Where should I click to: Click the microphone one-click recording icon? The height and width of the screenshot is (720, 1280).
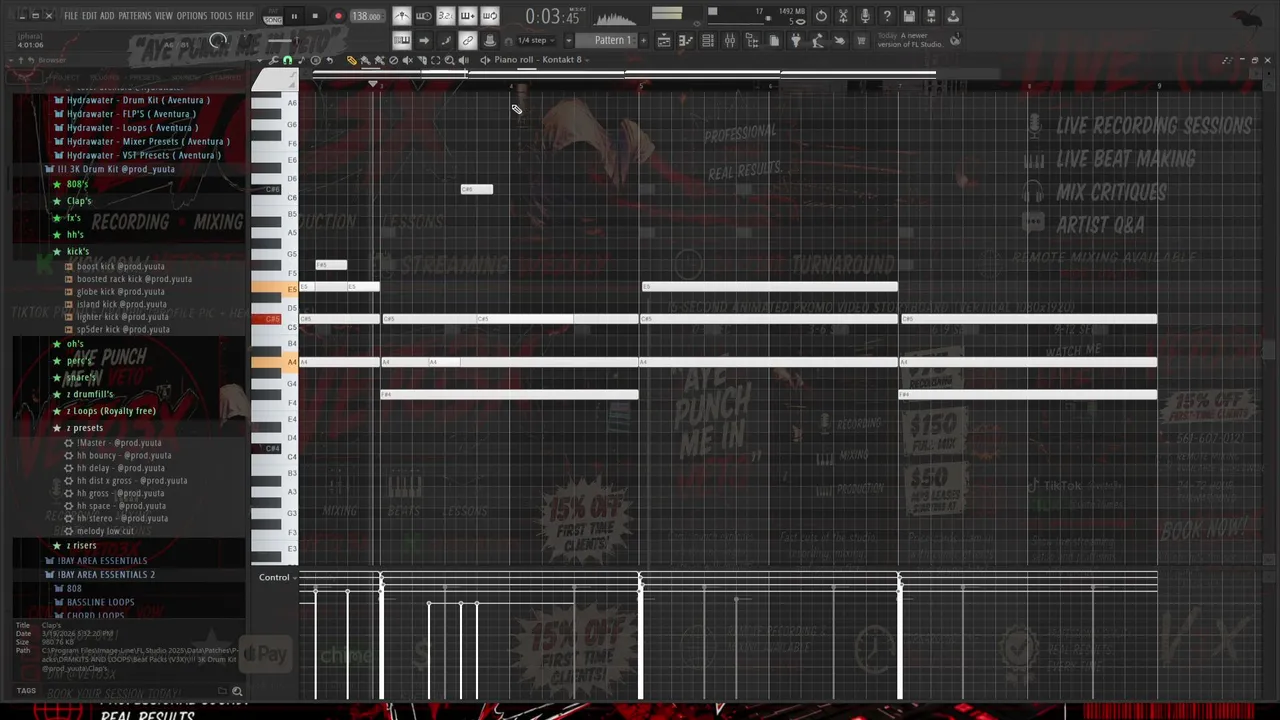click(x=865, y=16)
